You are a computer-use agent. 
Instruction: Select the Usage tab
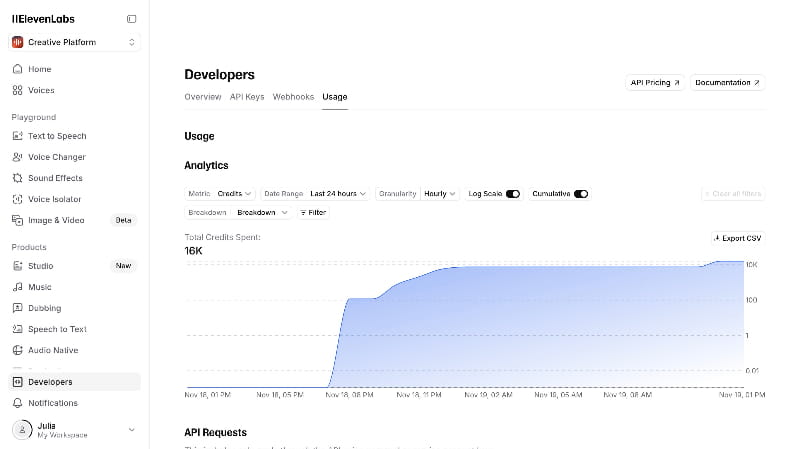click(x=335, y=97)
